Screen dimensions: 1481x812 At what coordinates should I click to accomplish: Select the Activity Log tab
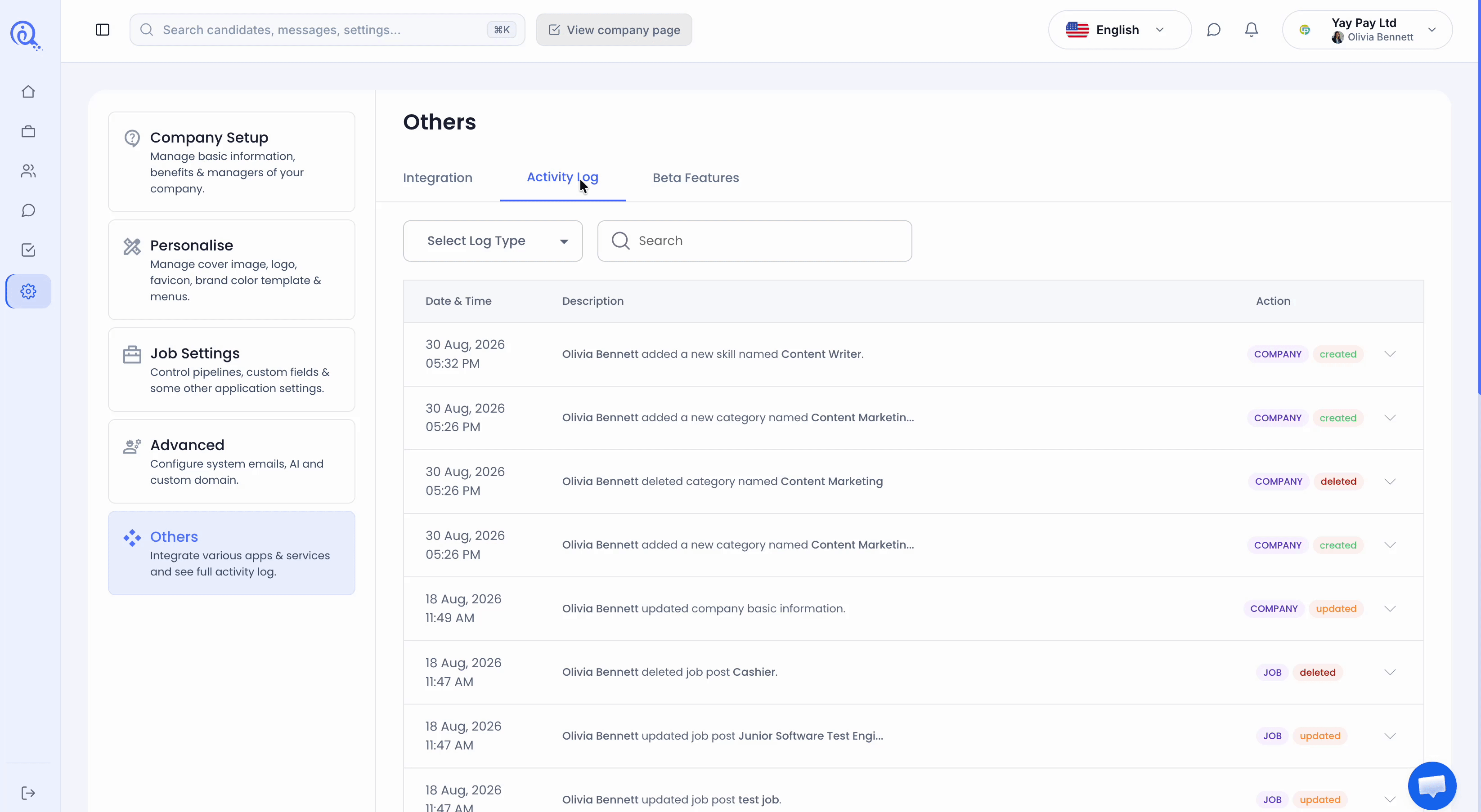tap(562, 178)
